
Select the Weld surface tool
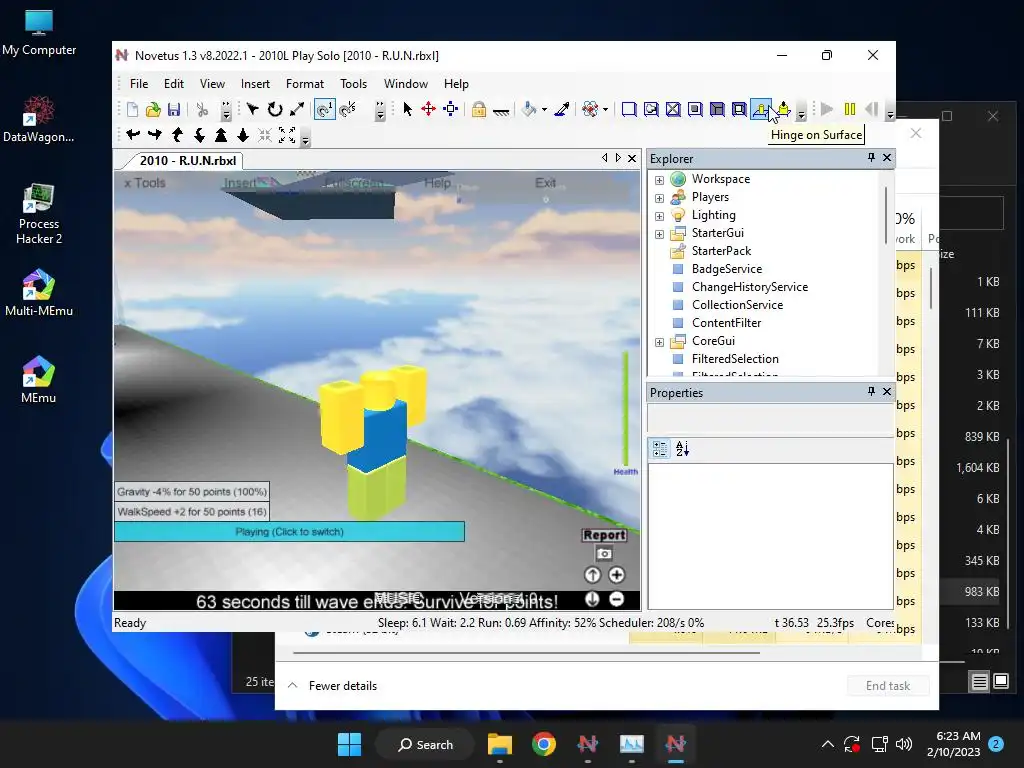click(x=673, y=109)
